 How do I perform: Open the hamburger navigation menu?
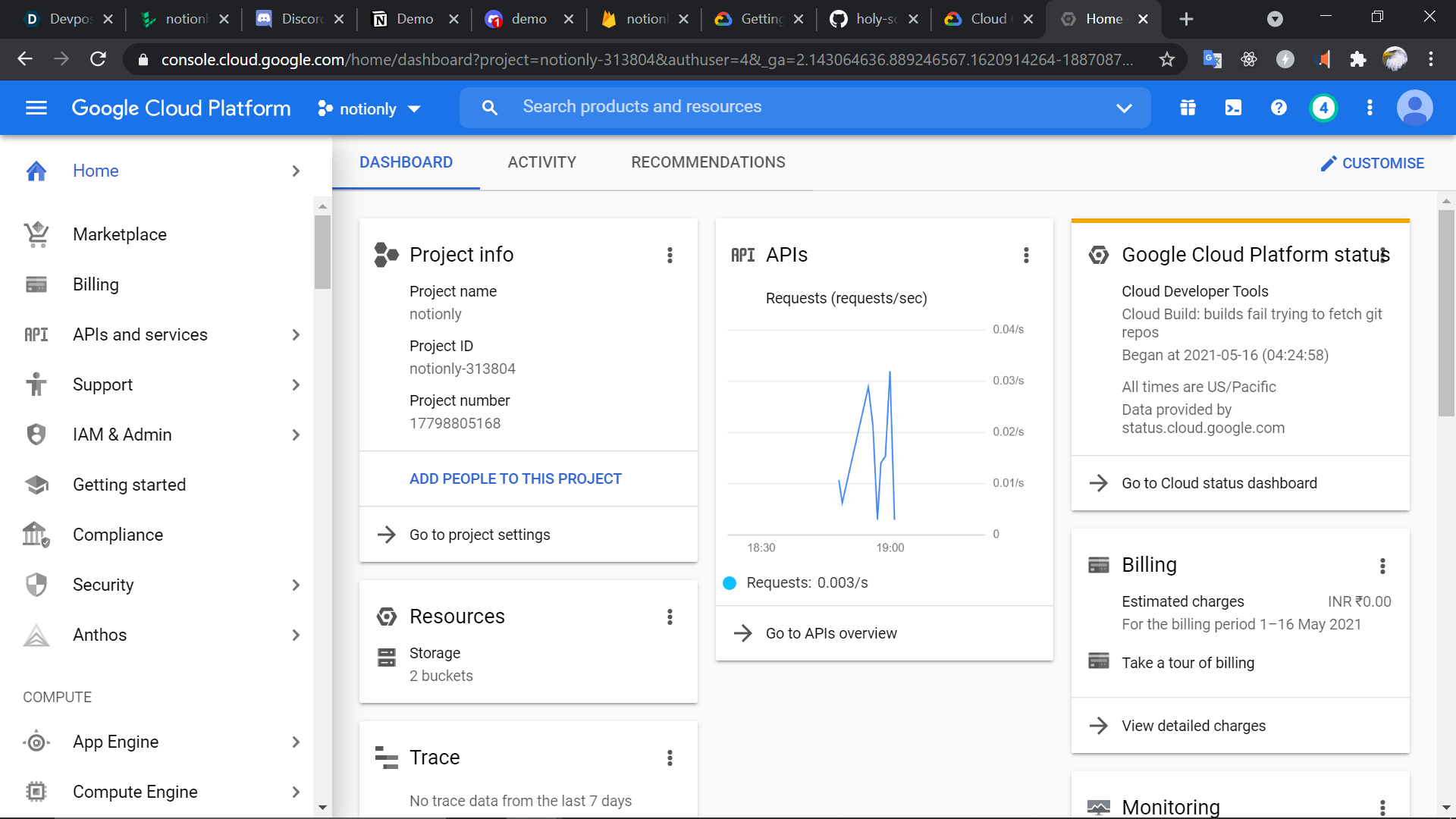(x=36, y=108)
